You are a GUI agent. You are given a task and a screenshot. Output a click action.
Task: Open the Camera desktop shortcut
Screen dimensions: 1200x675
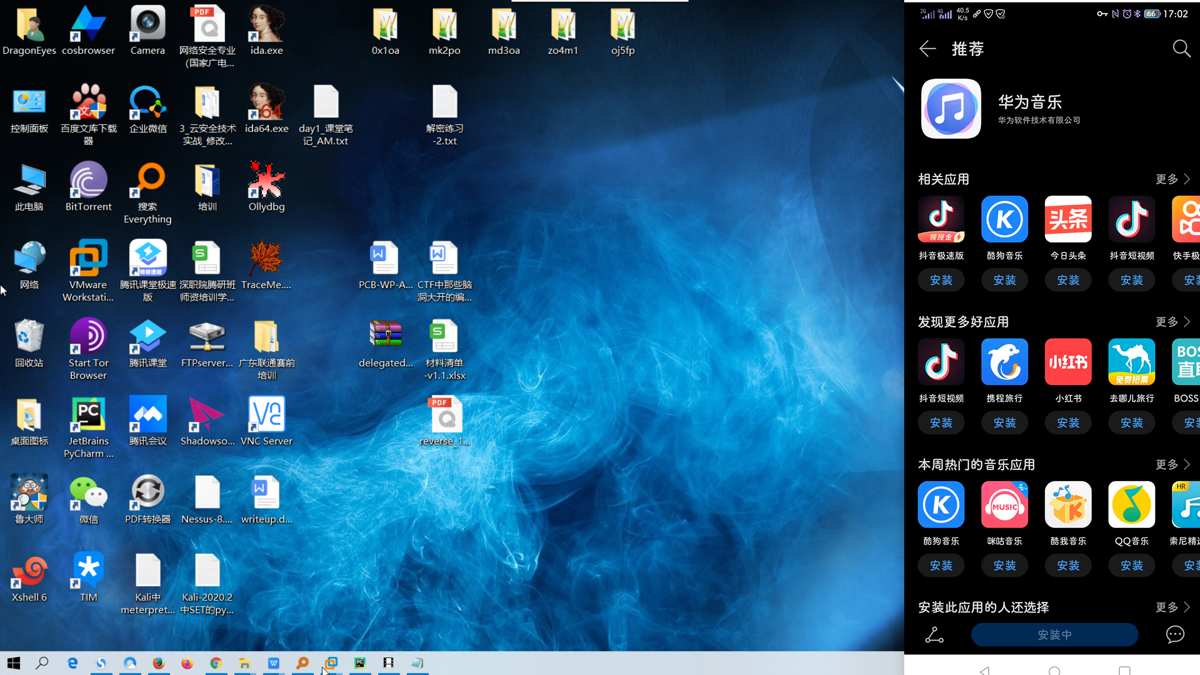[147, 31]
